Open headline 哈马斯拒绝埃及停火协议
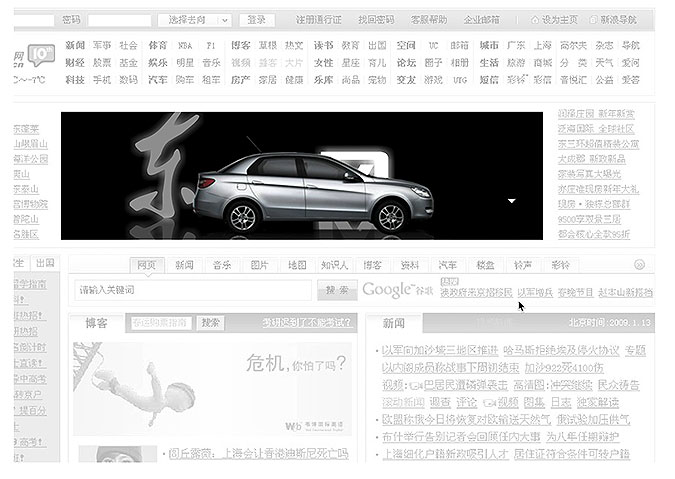The image size is (675, 479). click(x=561, y=351)
